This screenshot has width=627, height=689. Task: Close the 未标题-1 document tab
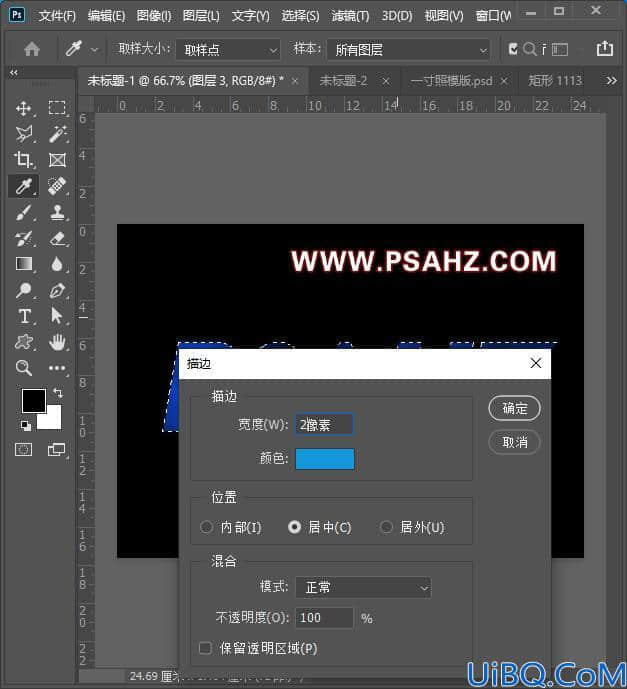(295, 81)
